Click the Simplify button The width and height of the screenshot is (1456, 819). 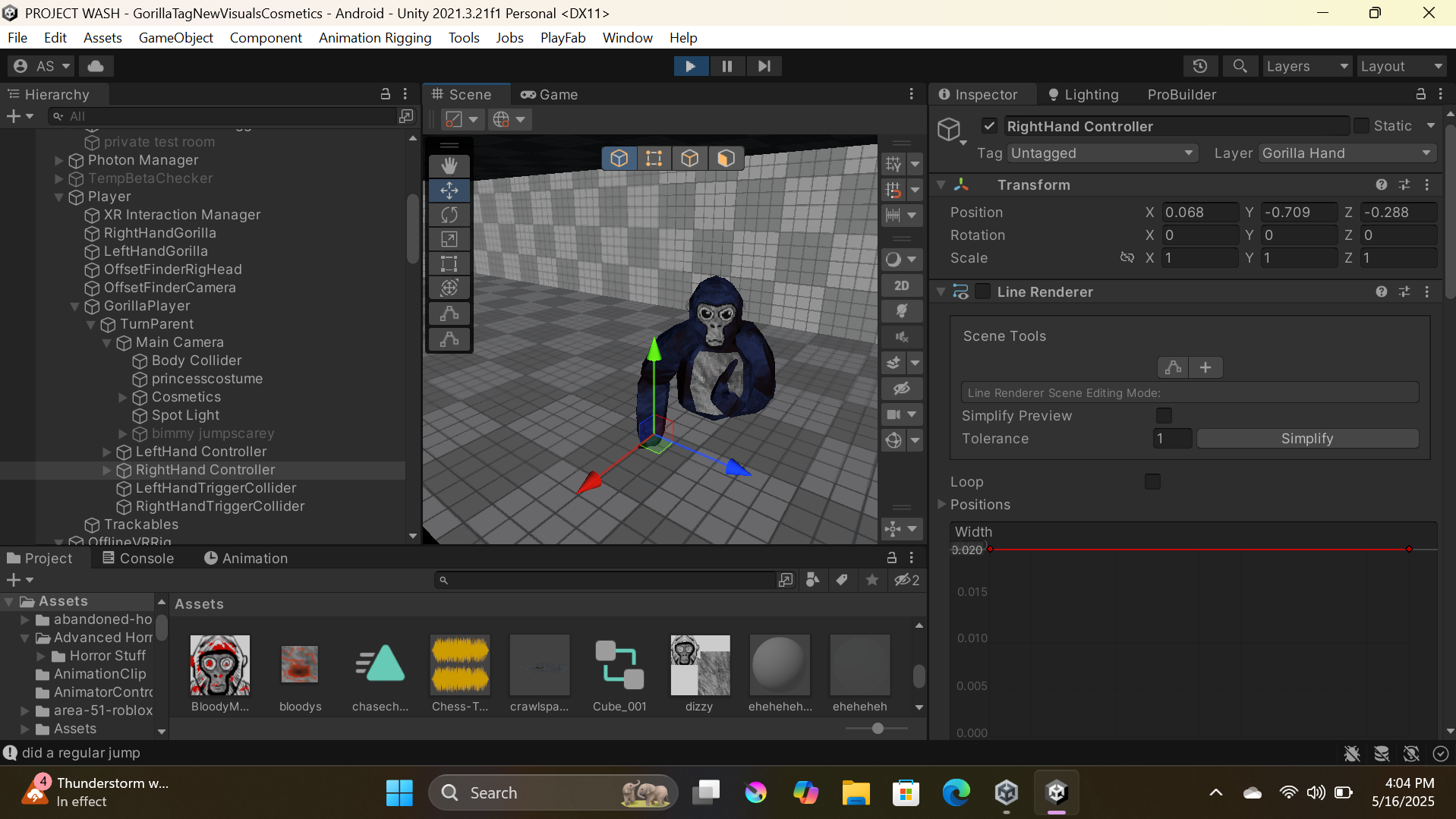point(1307,438)
